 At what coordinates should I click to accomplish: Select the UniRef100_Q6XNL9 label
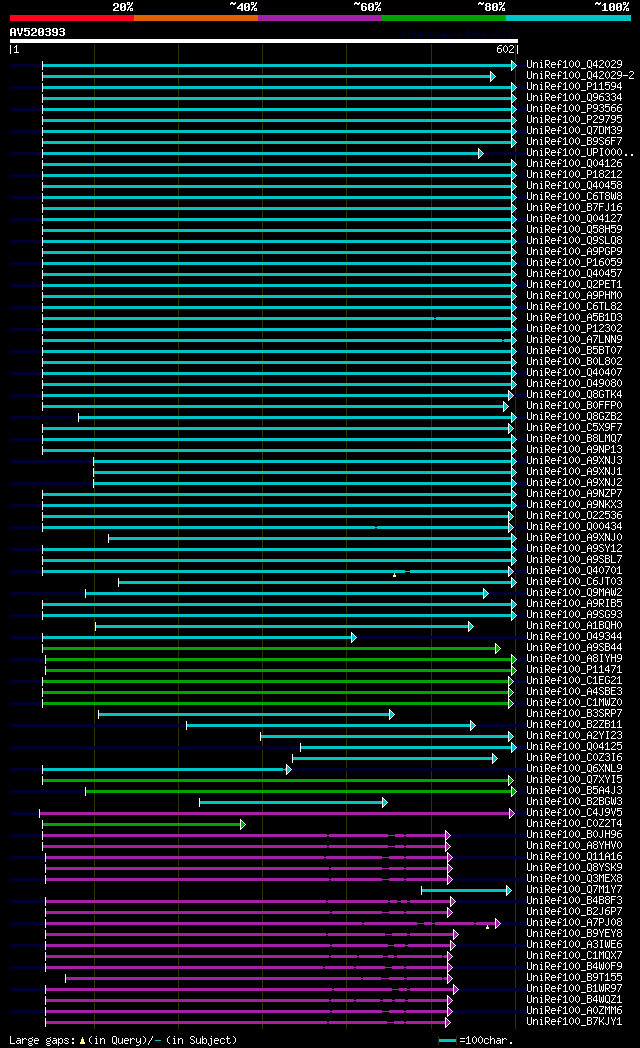(574, 769)
